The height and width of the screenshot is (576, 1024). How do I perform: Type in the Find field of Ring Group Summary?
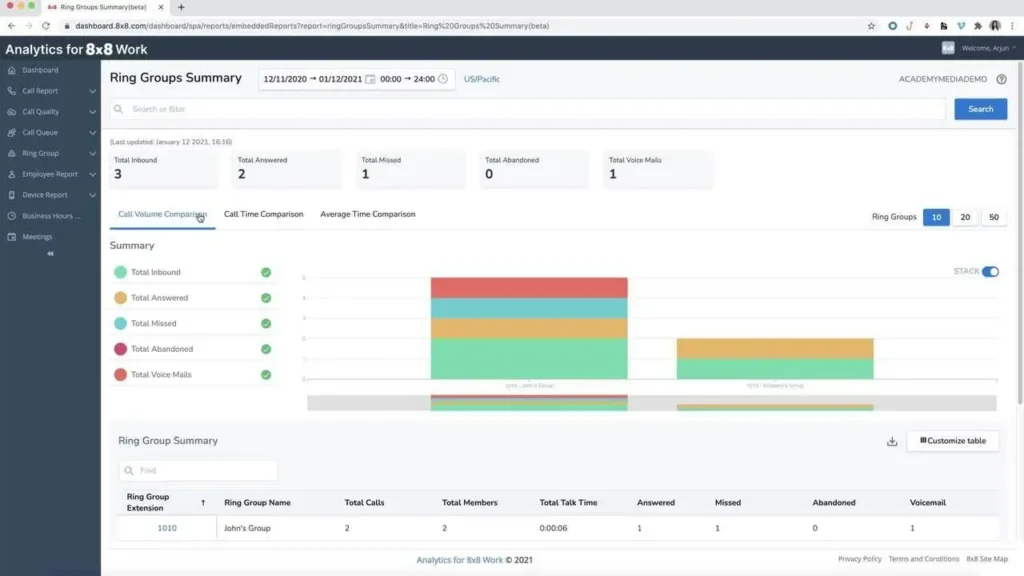coord(197,469)
